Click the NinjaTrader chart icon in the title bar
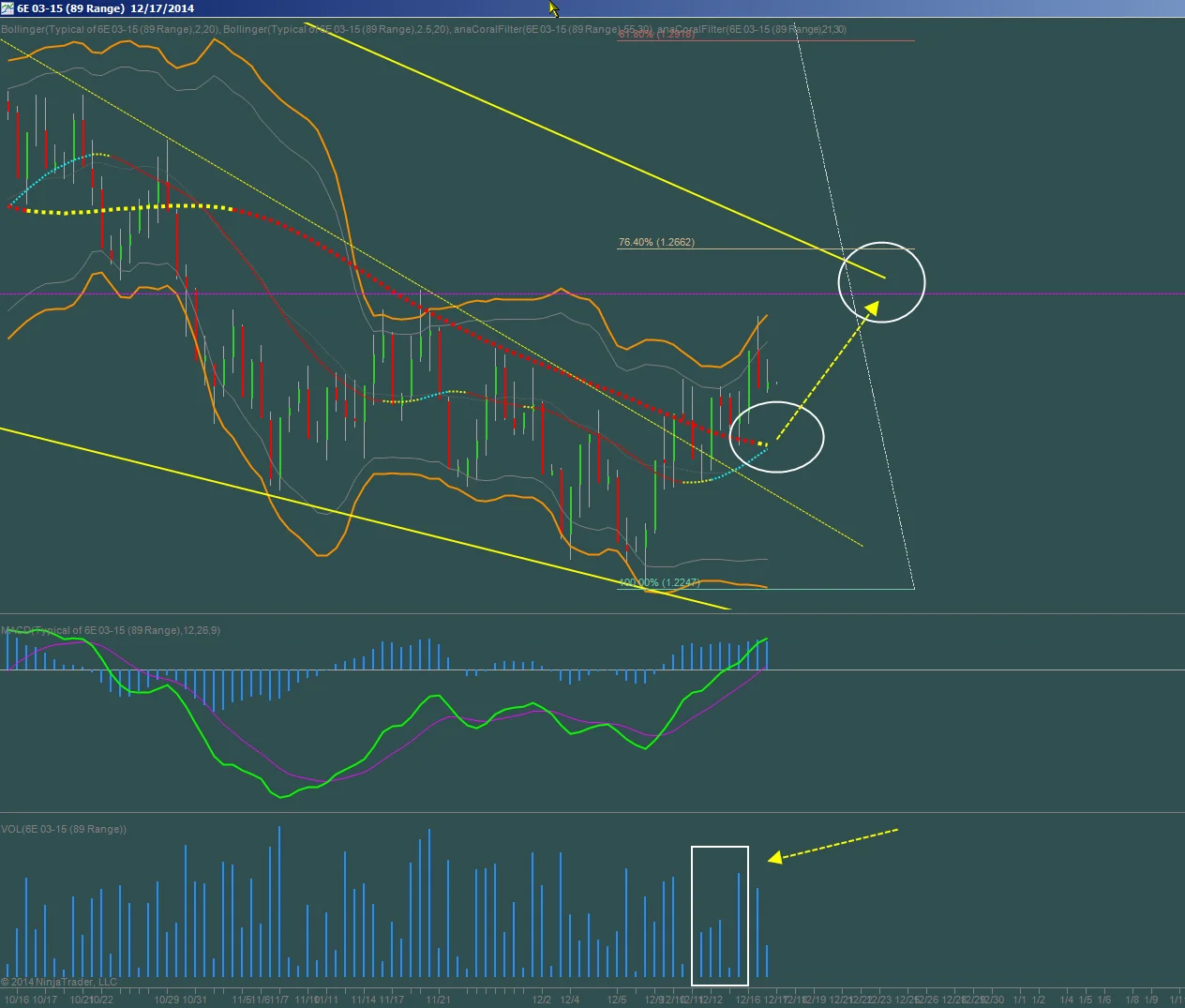The image size is (1185, 1008). tap(8, 8)
